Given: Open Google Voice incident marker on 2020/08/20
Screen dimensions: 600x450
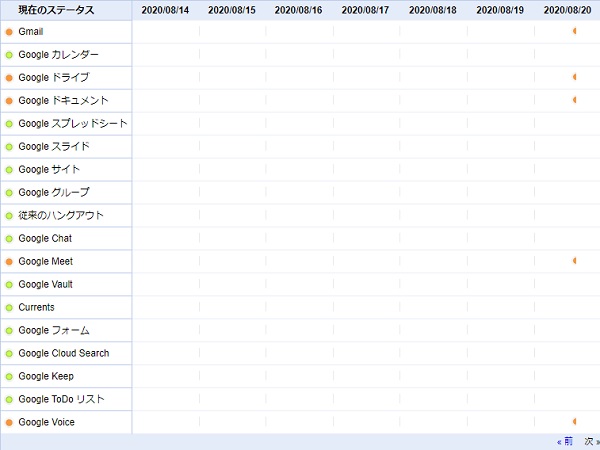Looking at the screenshot, I should [574, 422].
